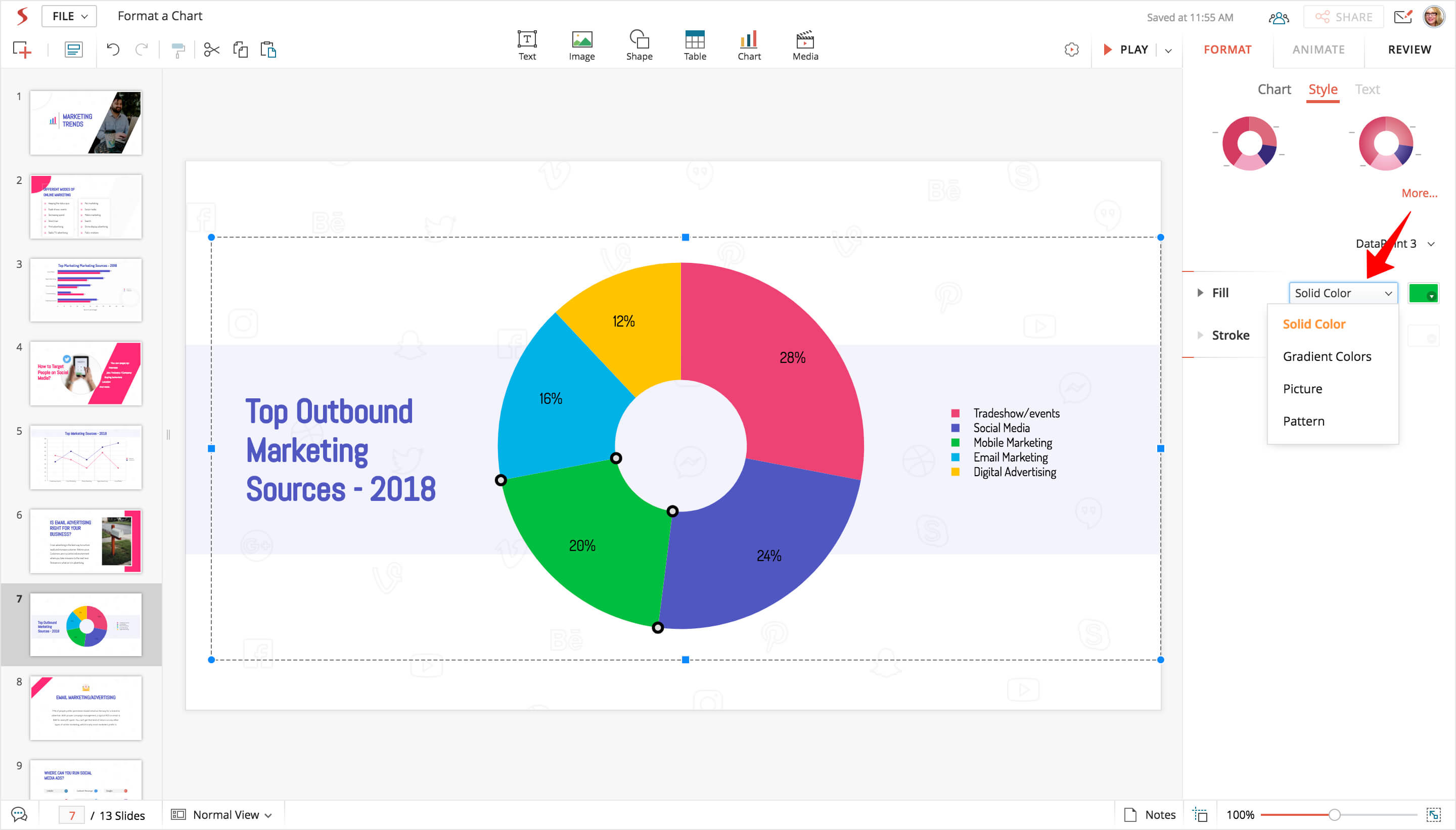
Task: Click the Media clapperboard icon
Action: pos(804,45)
